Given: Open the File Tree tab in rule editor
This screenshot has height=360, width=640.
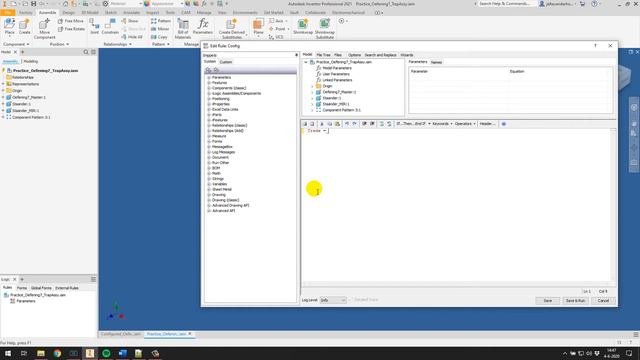Looking at the screenshot, I should tap(323, 55).
